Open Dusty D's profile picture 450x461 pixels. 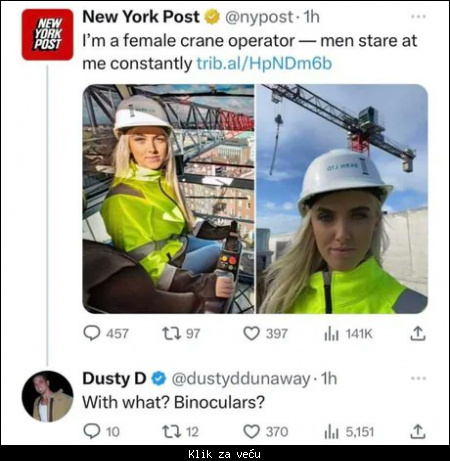pyautogui.click(x=47, y=396)
